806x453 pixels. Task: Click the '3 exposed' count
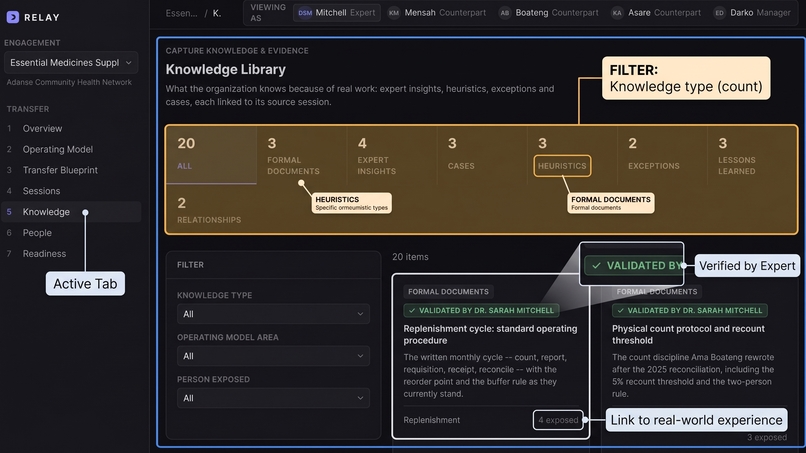point(766,438)
